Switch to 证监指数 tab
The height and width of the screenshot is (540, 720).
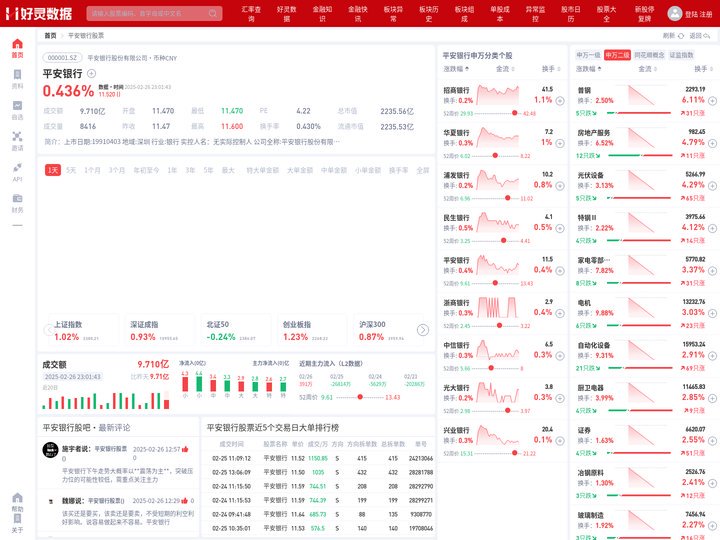coord(681,55)
